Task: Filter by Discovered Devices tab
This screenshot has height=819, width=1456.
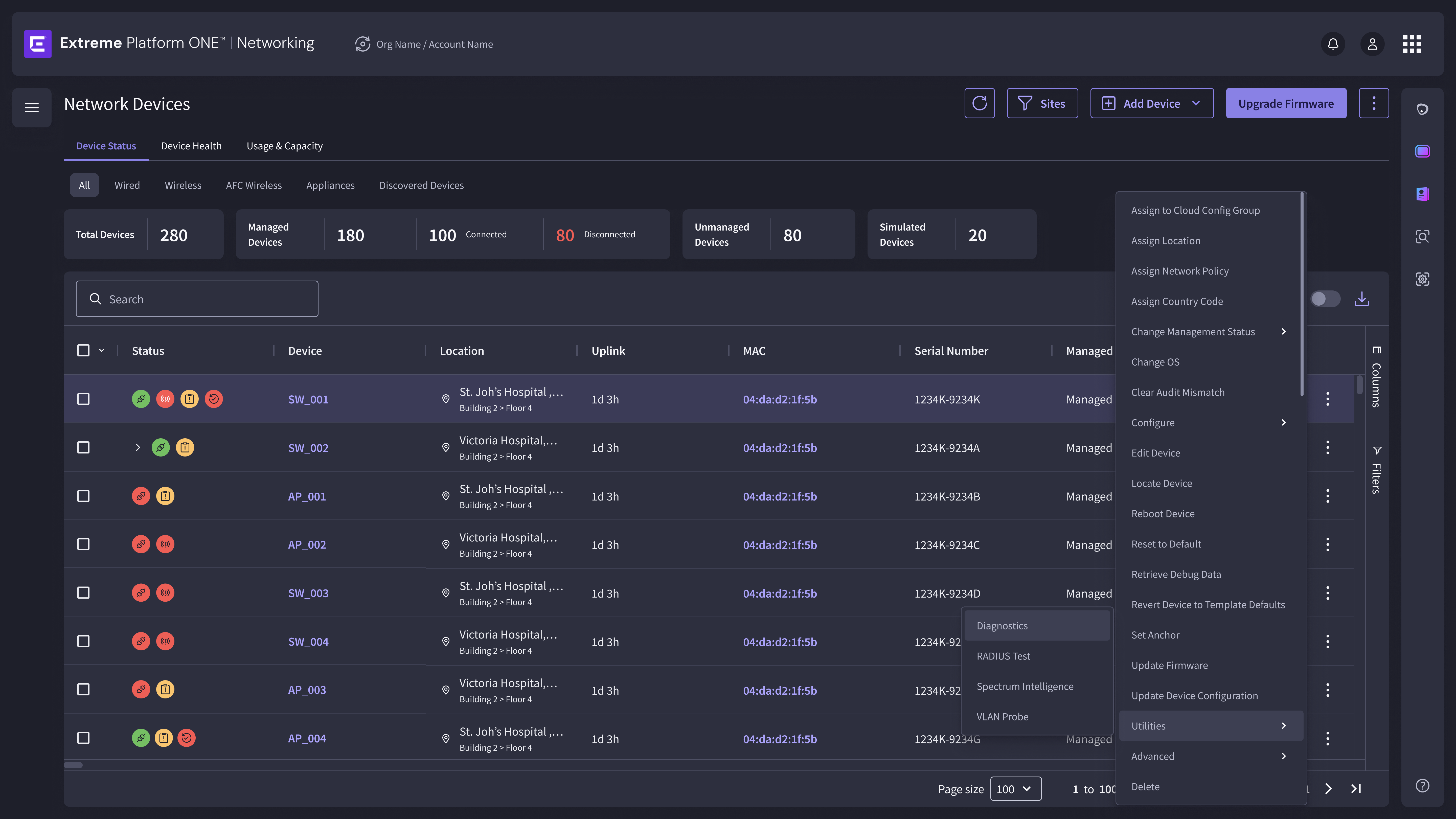Action: [x=421, y=185]
